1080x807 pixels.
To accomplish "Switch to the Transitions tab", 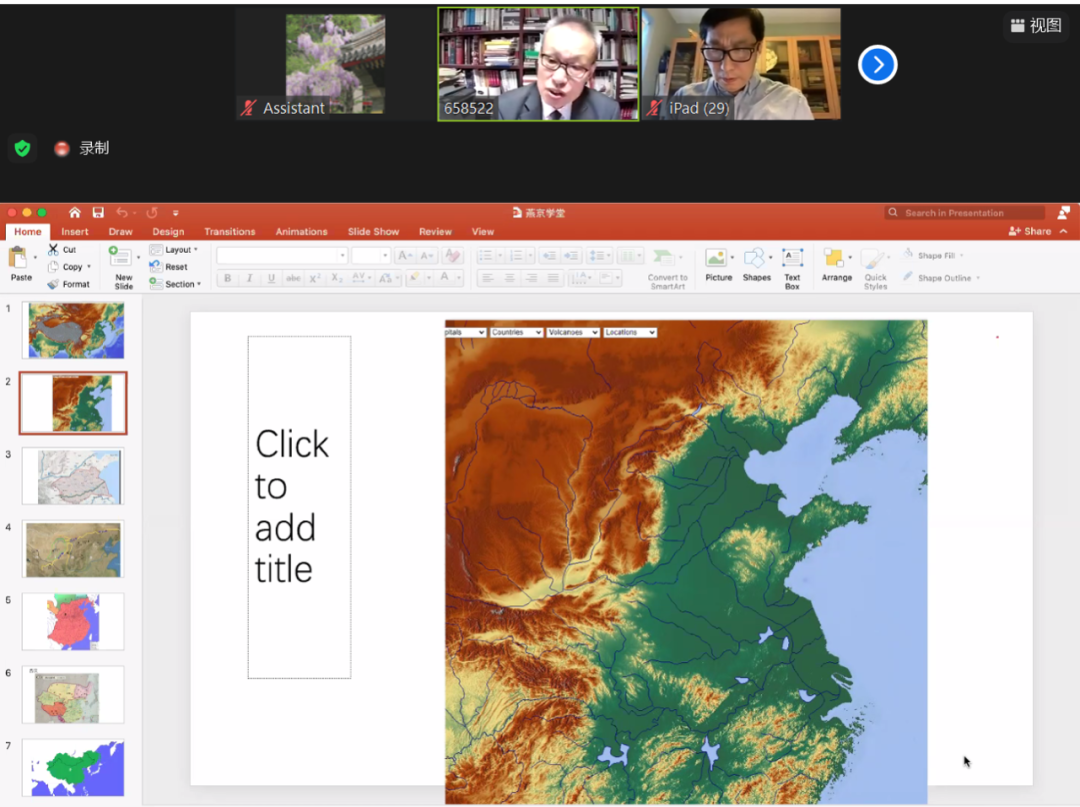I will click(x=229, y=232).
